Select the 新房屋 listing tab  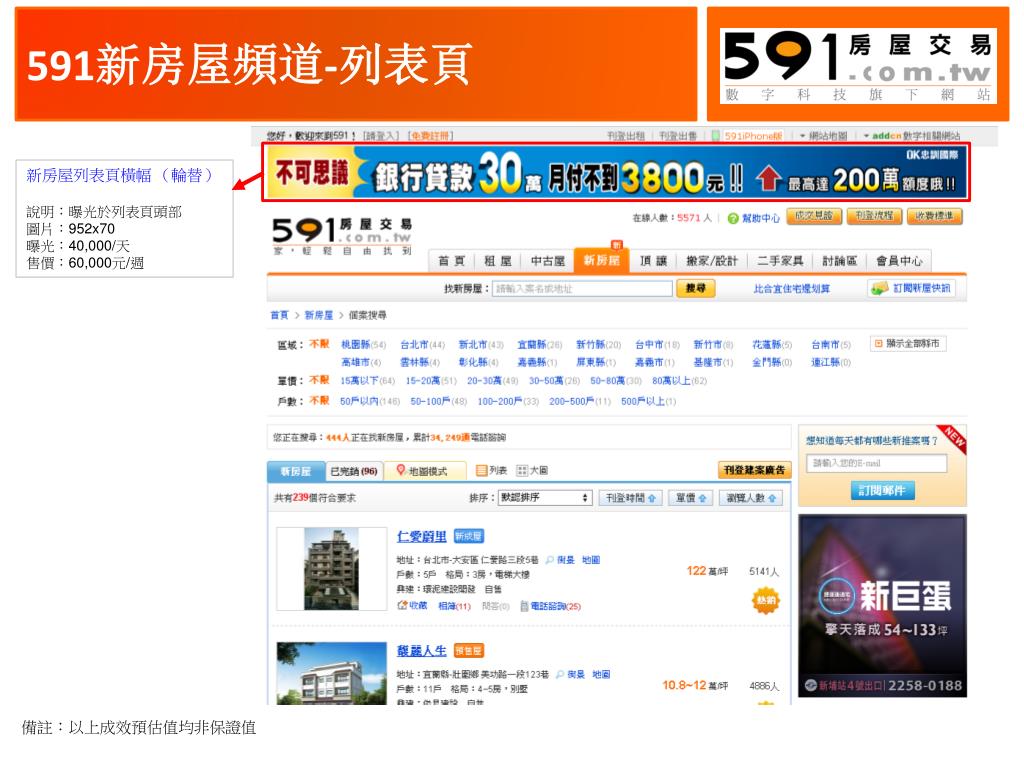pyautogui.click(x=295, y=471)
